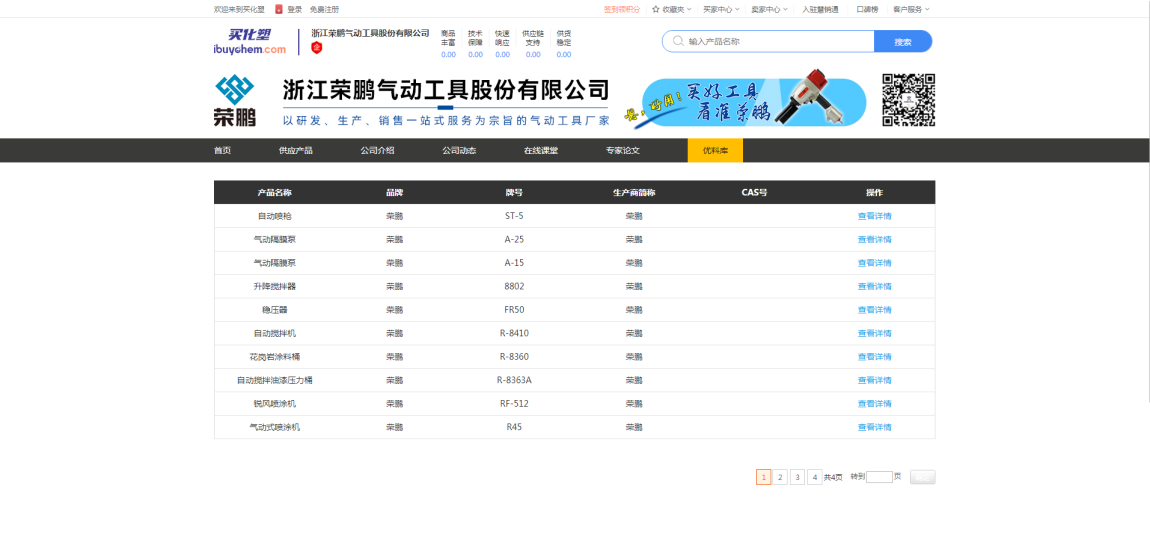The height and width of the screenshot is (542, 1150).
Task: Go to pagination page 3
Action: point(797,477)
